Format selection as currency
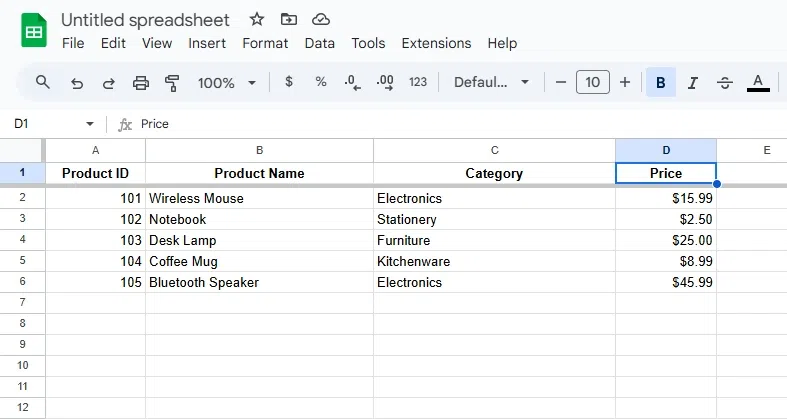The width and height of the screenshot is (787, 419). [x=289, y=82]
